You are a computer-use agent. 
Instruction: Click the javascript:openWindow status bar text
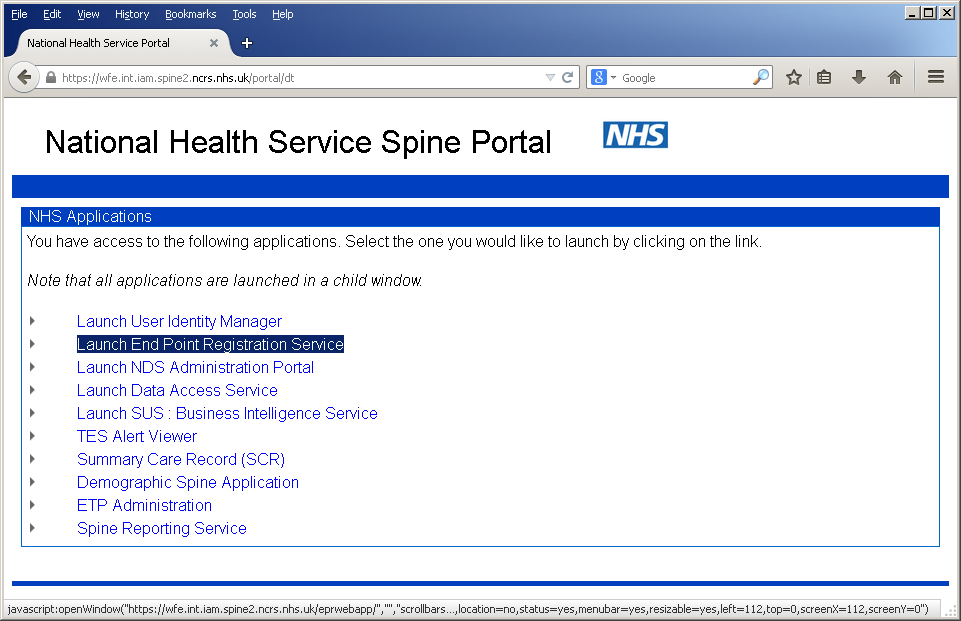pos(468,609)
